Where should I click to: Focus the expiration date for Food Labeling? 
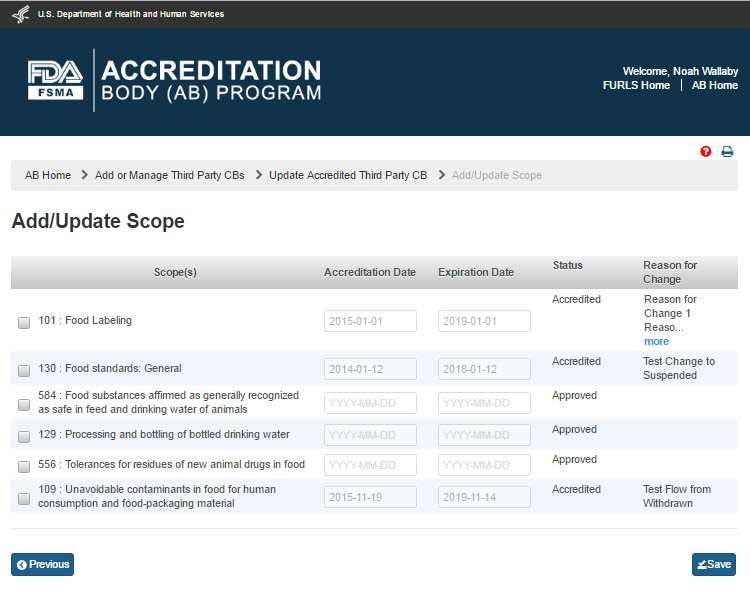tap(484, 321)
